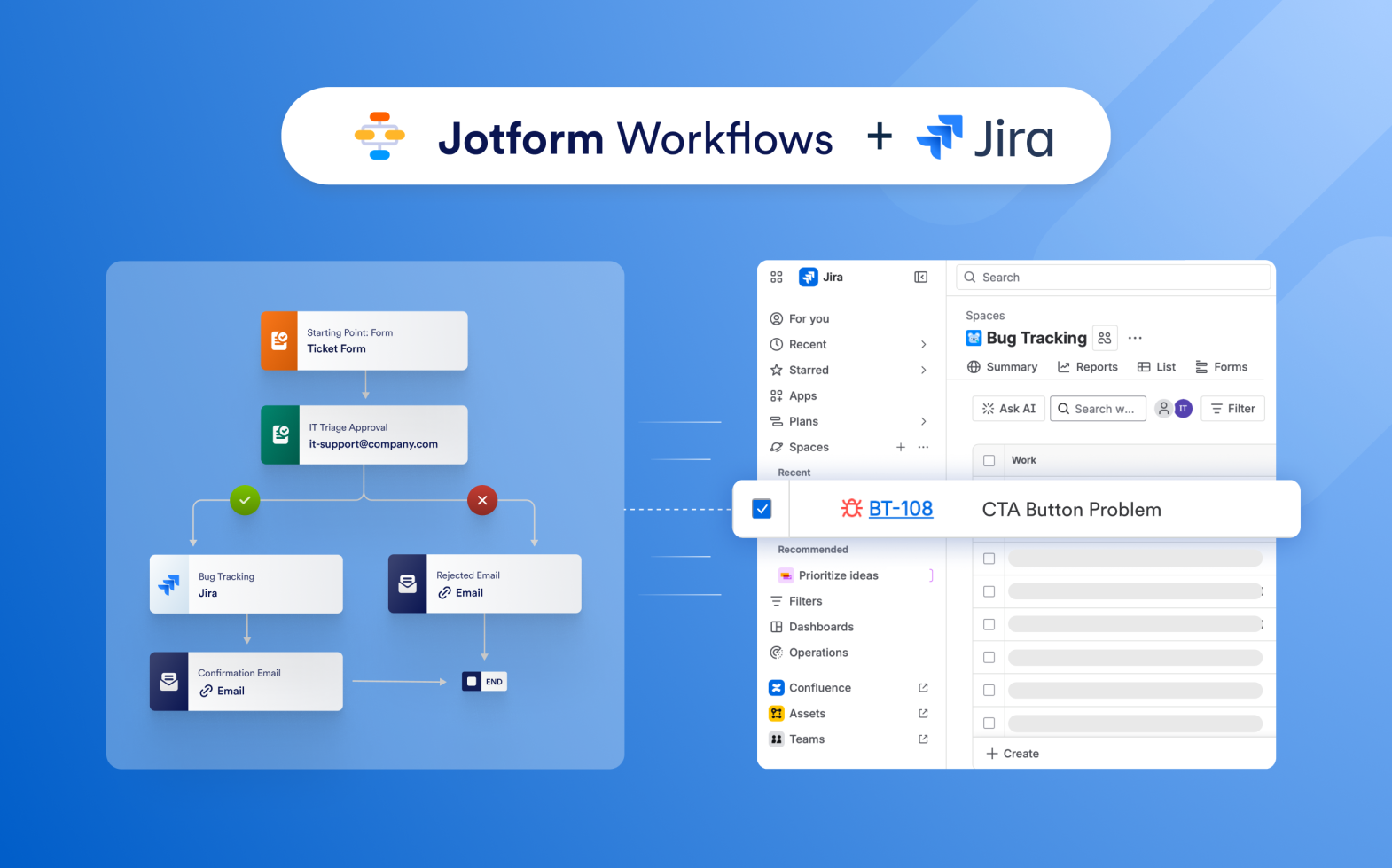The image size is (1392, 868).
Task: Click the Bug Tracking space title
Action: click(x=1036, y=338)
